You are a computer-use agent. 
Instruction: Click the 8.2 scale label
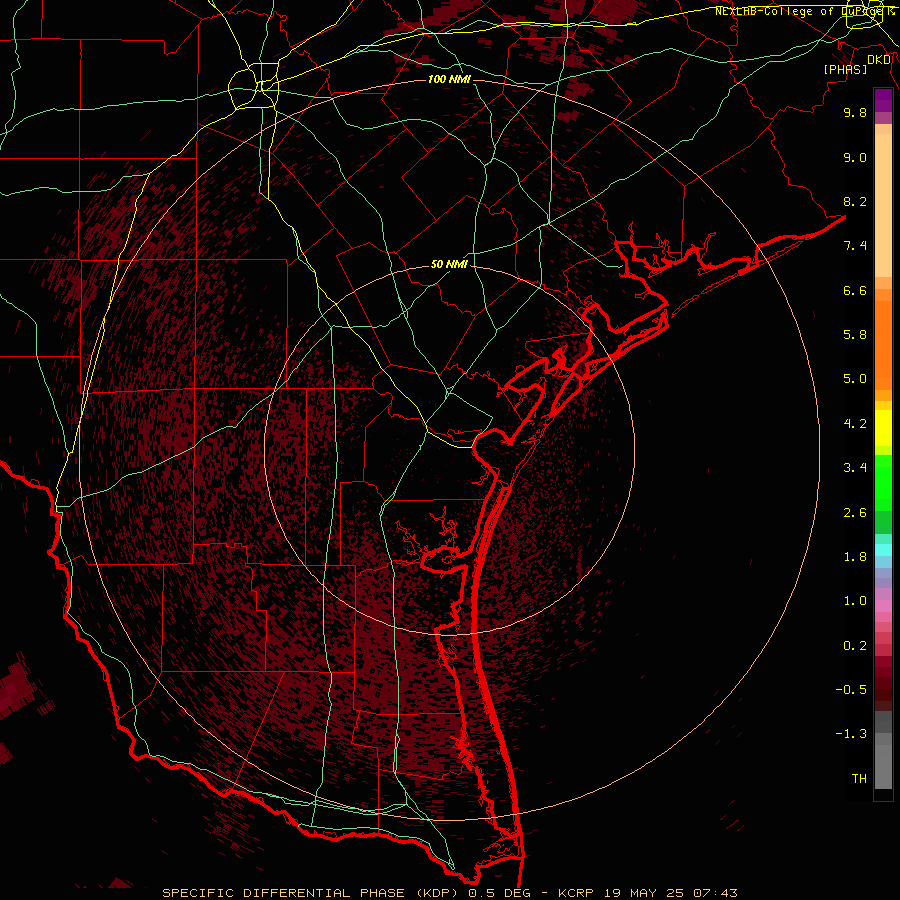(x=855, y=201)
